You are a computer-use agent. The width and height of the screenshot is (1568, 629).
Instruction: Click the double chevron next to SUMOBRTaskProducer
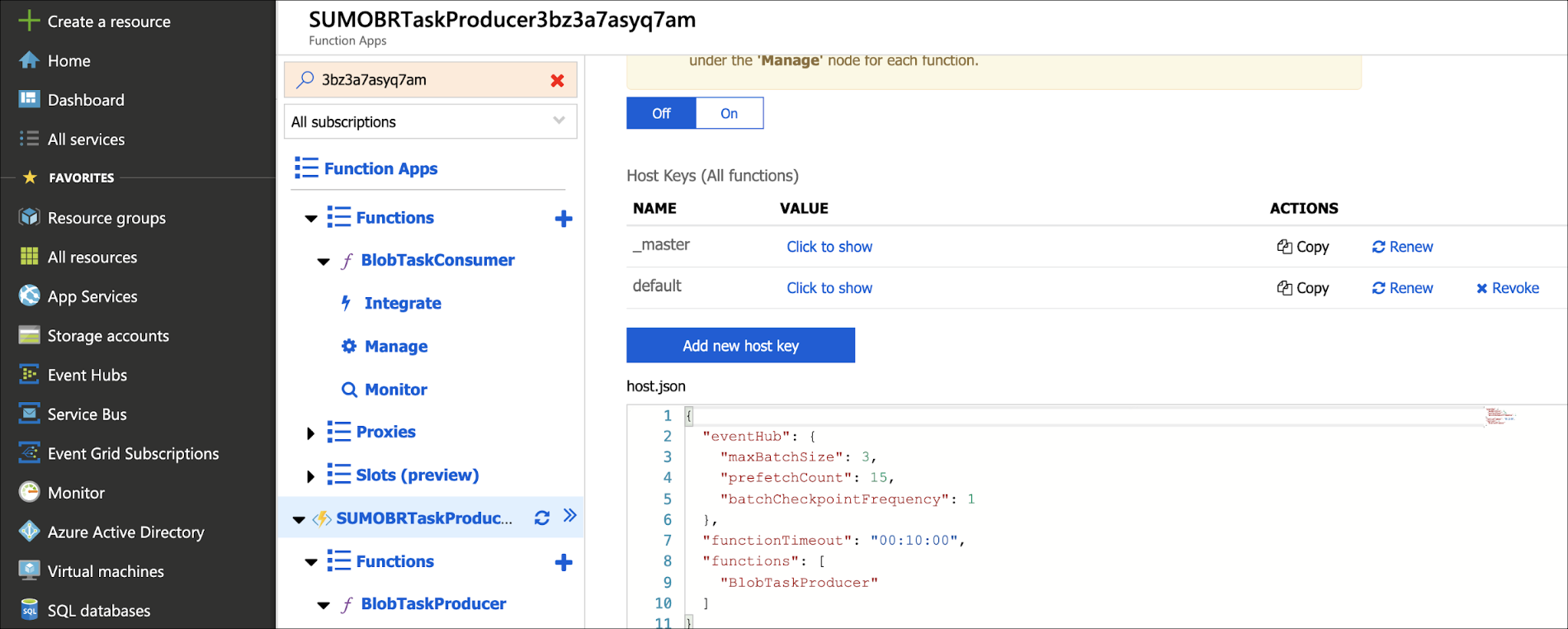click(x=569, y=516)
